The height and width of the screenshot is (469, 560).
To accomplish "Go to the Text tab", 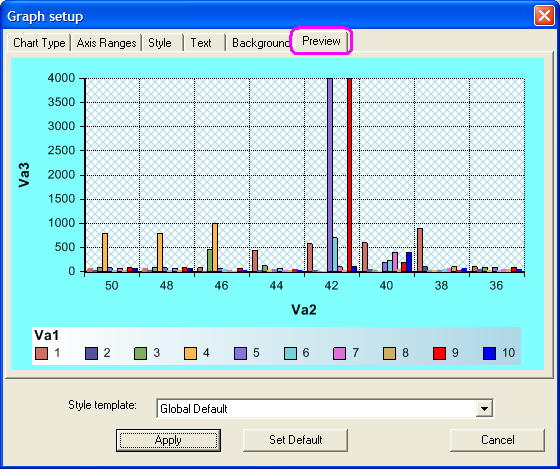I will click(201, 43).
